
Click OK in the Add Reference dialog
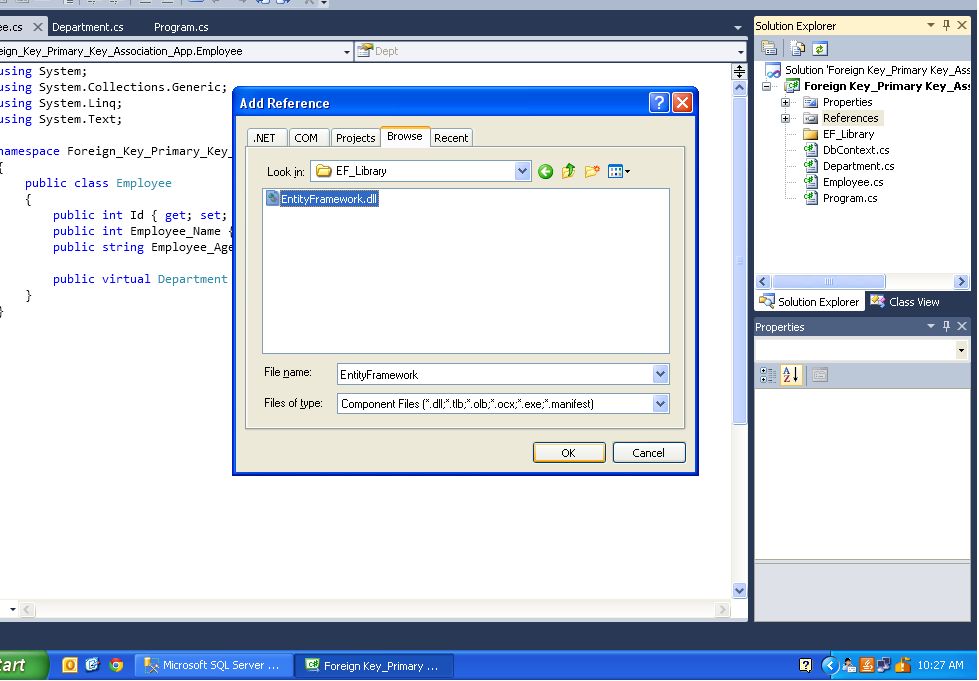click(569, 453)
